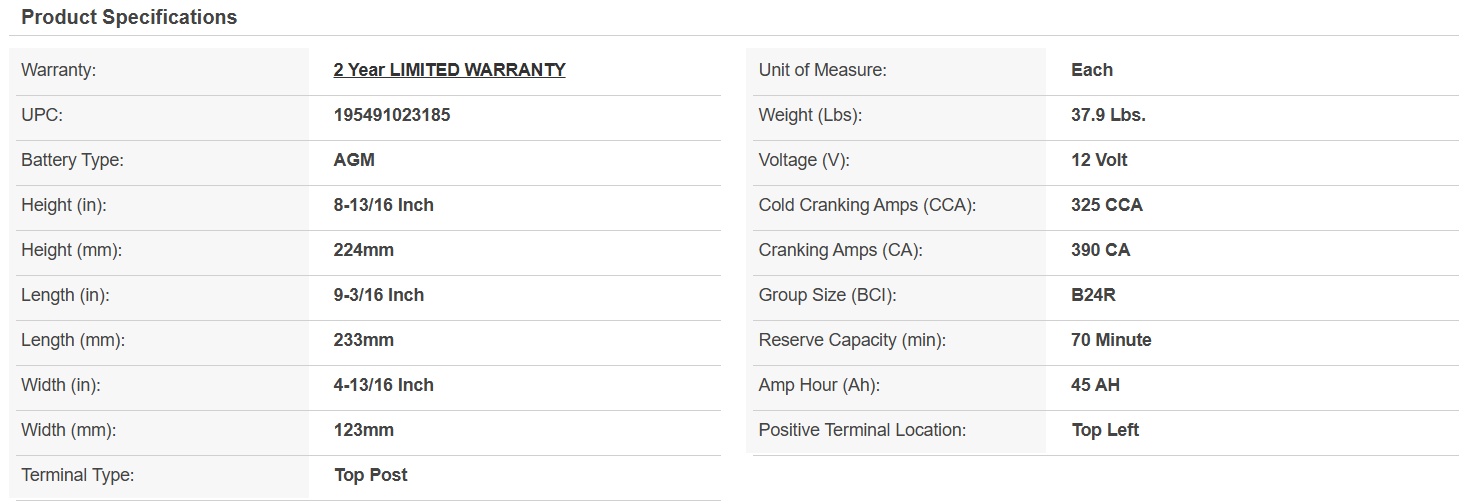Click the 9-3/16 Inch length value
The image size is (1468, 501).
click(378, 295)
